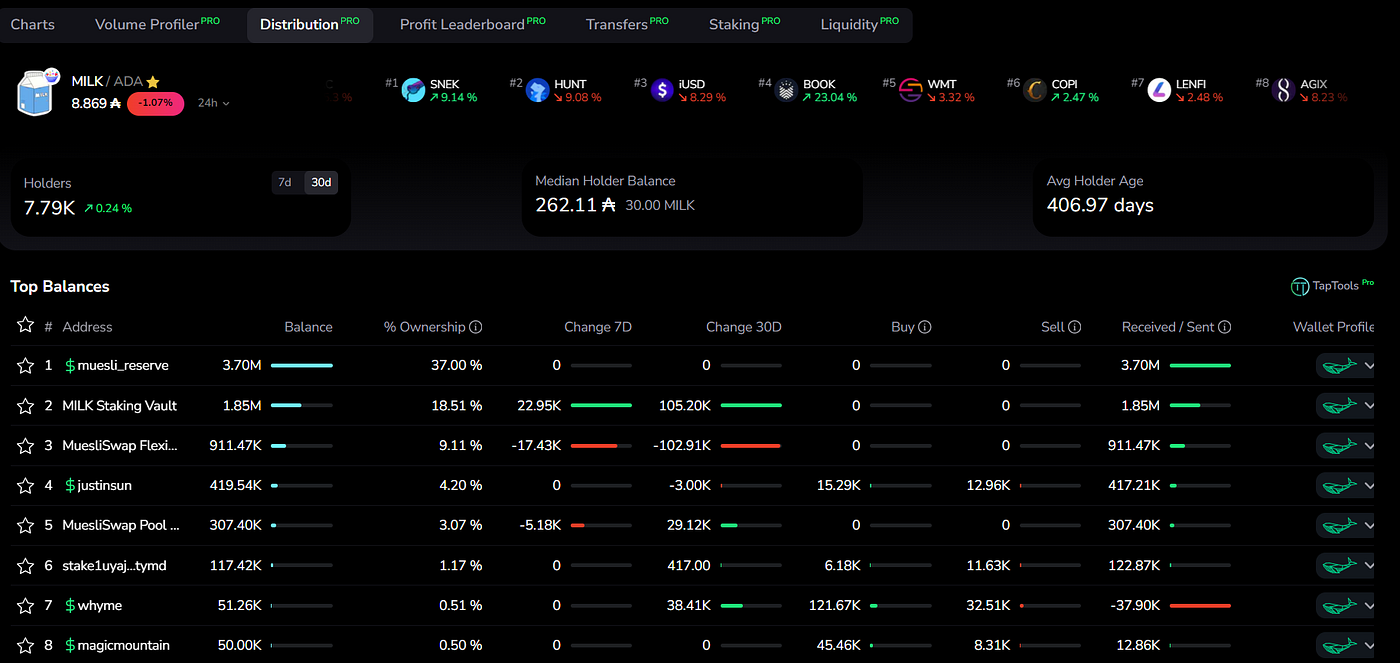1400x663 pixels.
Task: Click the muesli_reserve balance bar
Action: [302, 366]
